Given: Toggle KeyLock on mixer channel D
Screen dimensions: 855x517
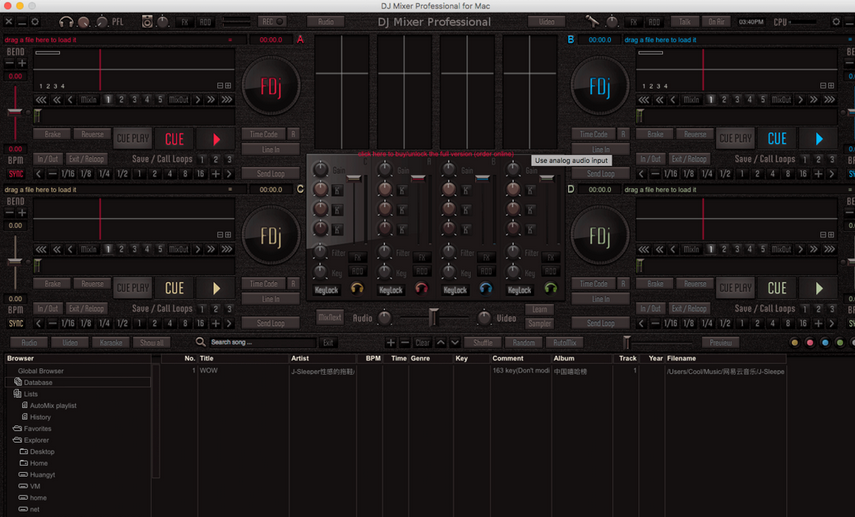Looking at the screenshot, I should (519, 290).
